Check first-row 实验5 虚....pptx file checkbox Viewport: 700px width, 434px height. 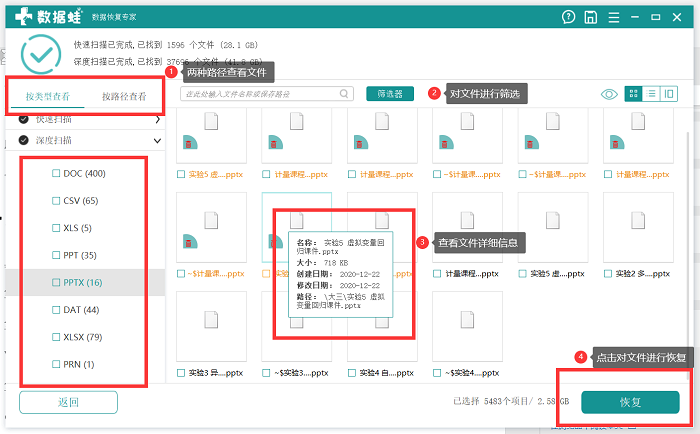(x=181, y=174)
